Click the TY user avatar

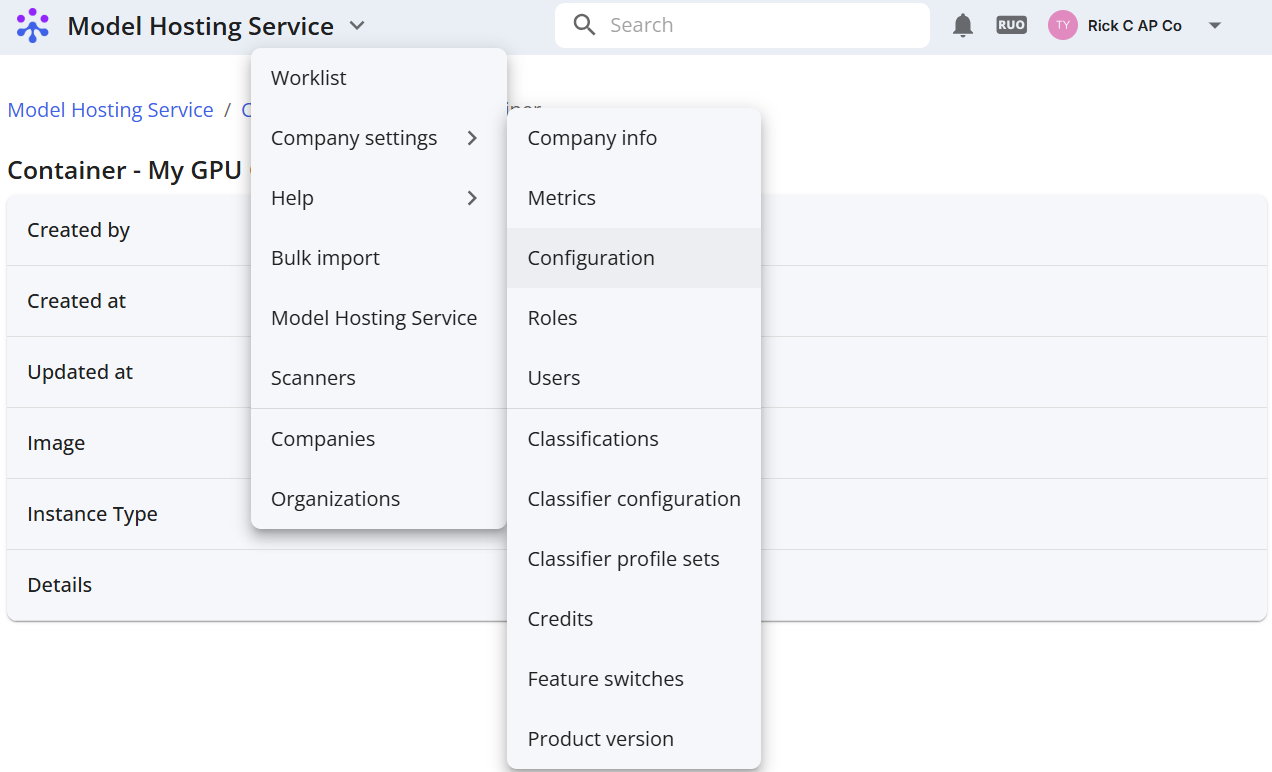(x=1063, y=25)
